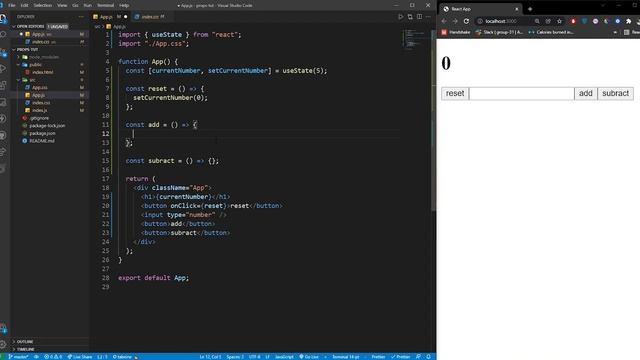
Task: Open the Edit menu
Action: click(24, 5)
